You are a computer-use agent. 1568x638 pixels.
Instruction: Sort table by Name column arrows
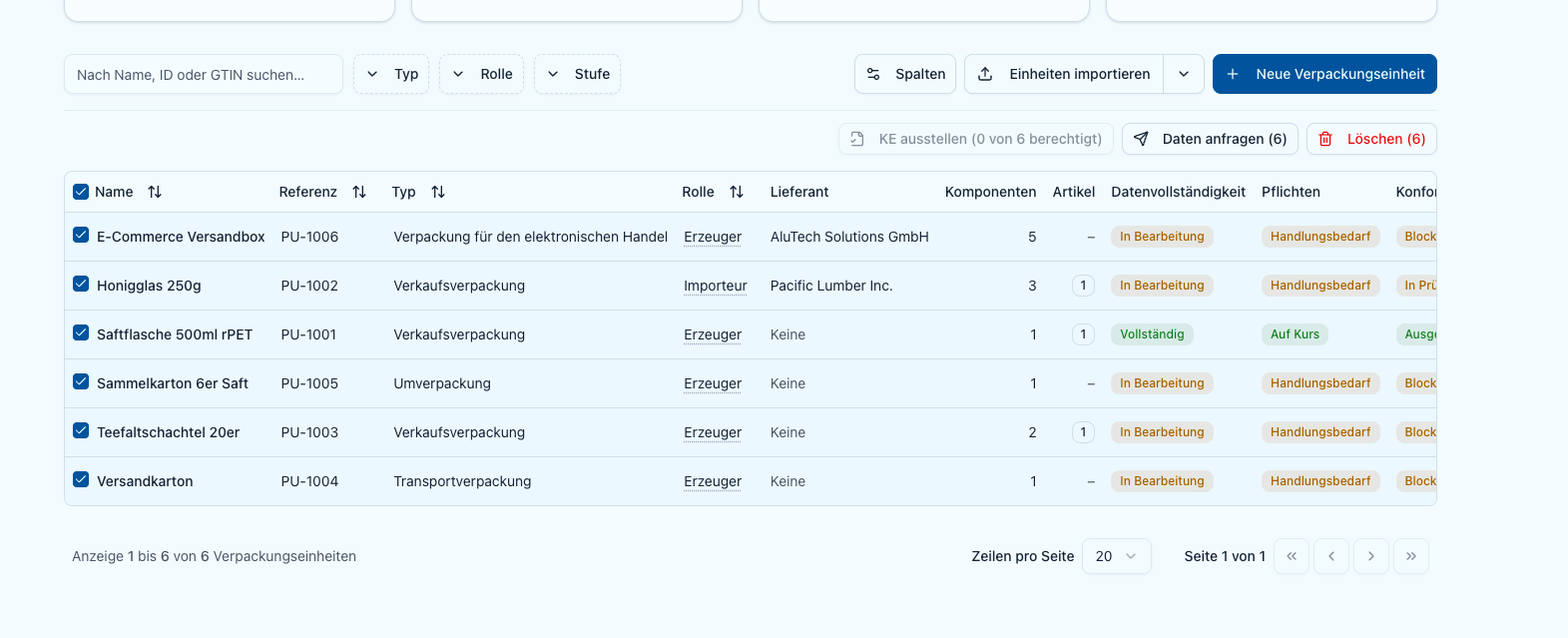[x=155, y=192]
